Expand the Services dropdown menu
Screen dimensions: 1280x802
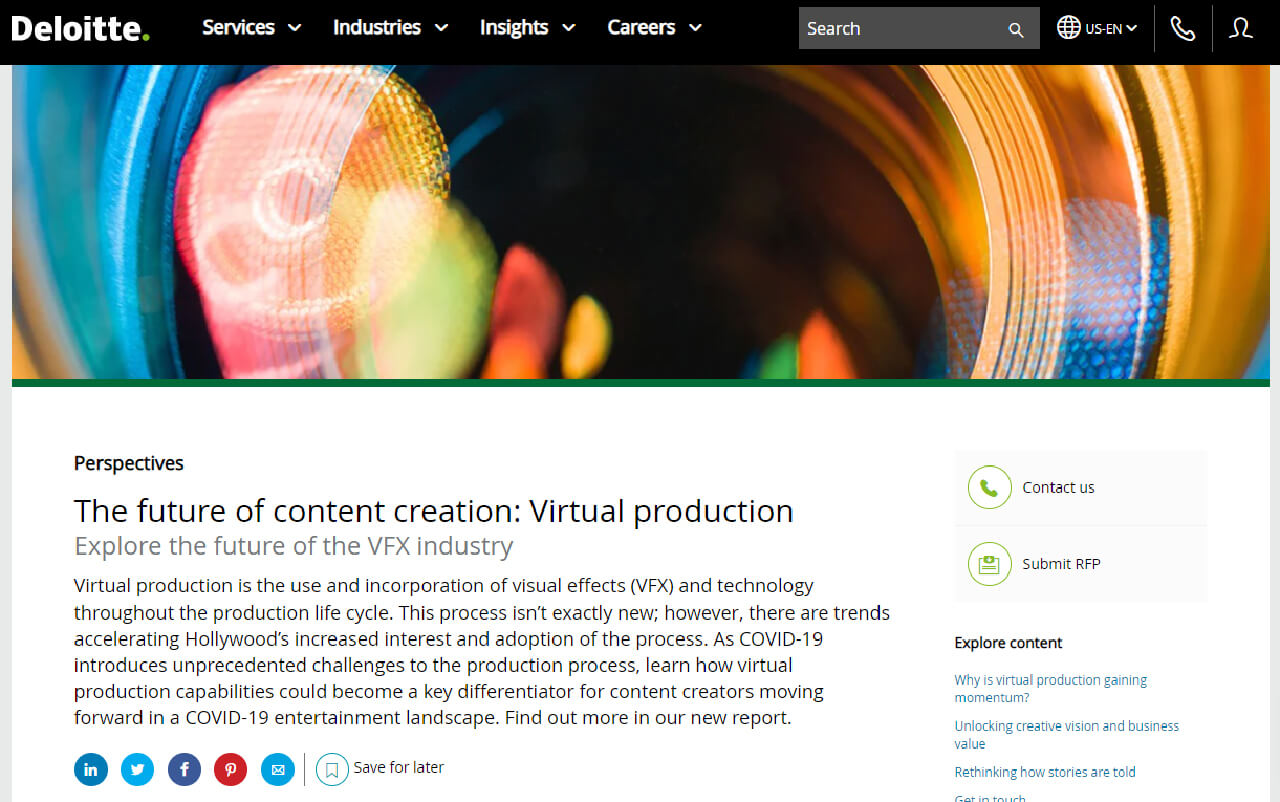pyautogui.click(x=251, y=28)
